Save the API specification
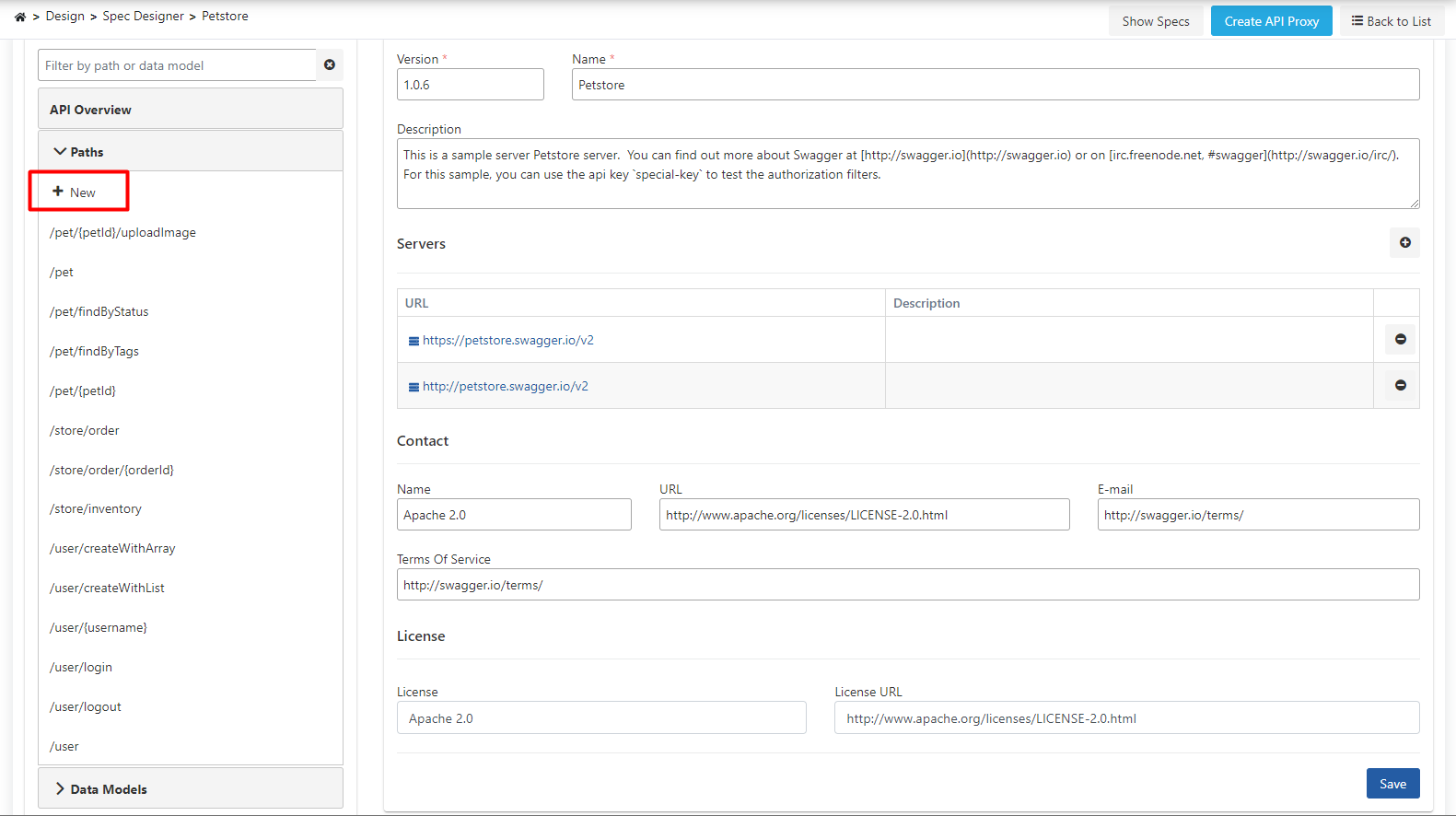Image resolution: width=1456 pixels, height=816 pixels. point(1392,784)
